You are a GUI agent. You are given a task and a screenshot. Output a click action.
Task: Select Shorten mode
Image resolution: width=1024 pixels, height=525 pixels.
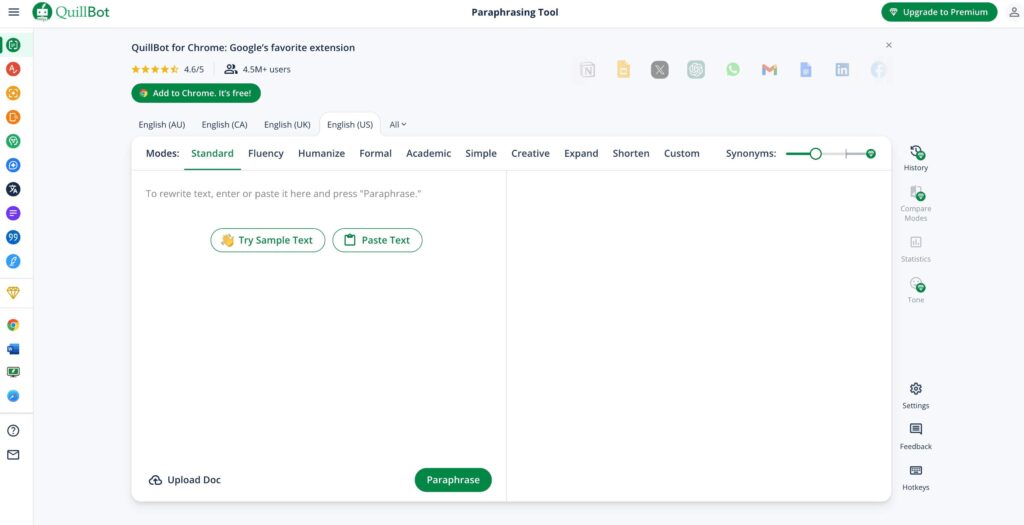coord(631,153)
